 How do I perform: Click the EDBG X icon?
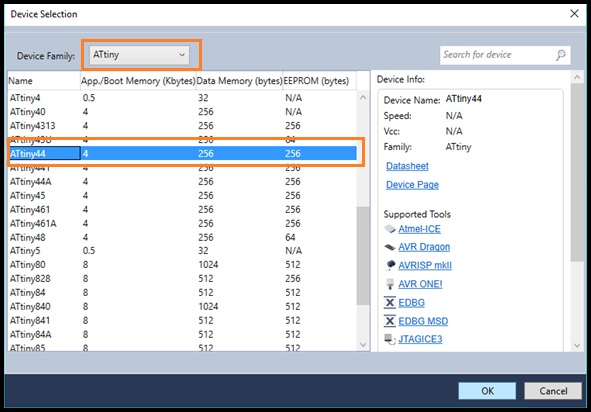tap(390, 302)
